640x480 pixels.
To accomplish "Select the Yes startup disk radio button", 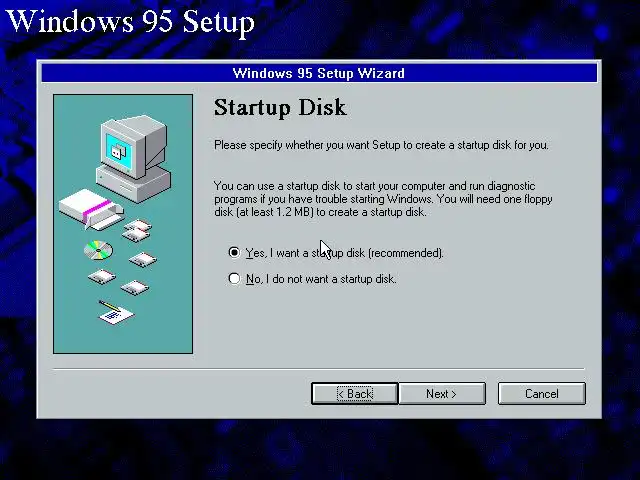I will tap(234, 253).
